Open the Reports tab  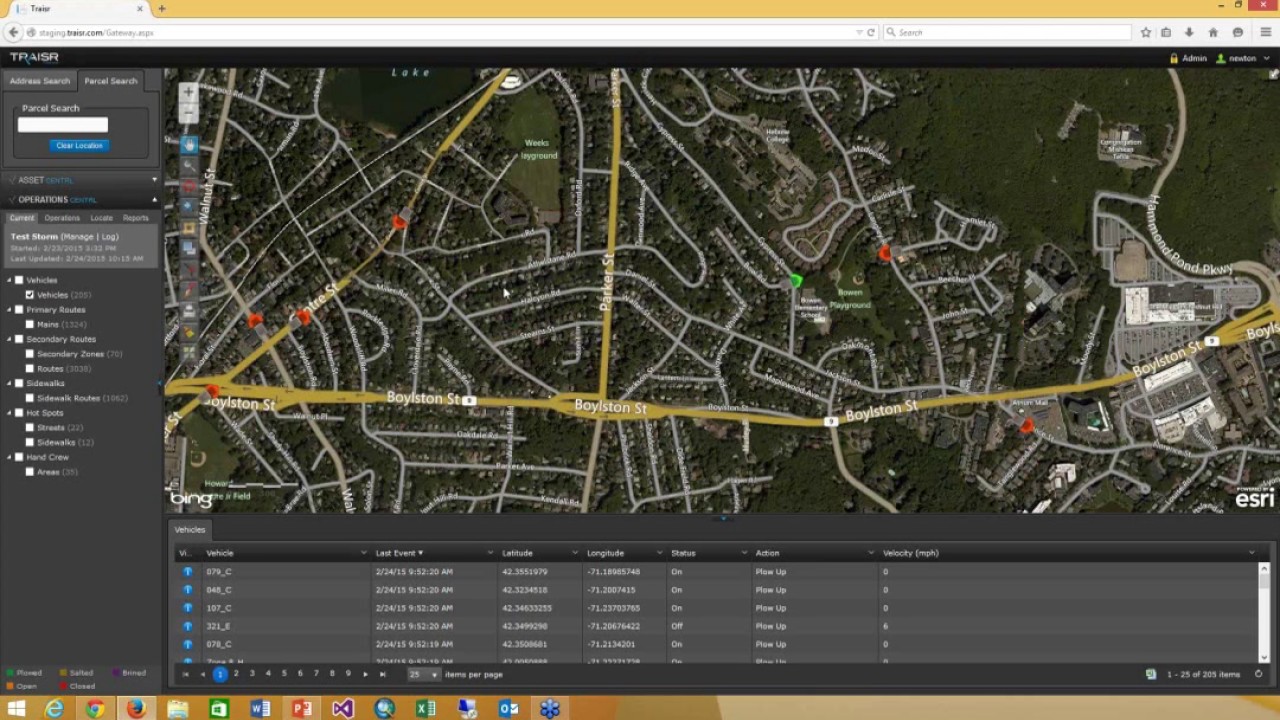coord(136,218)
